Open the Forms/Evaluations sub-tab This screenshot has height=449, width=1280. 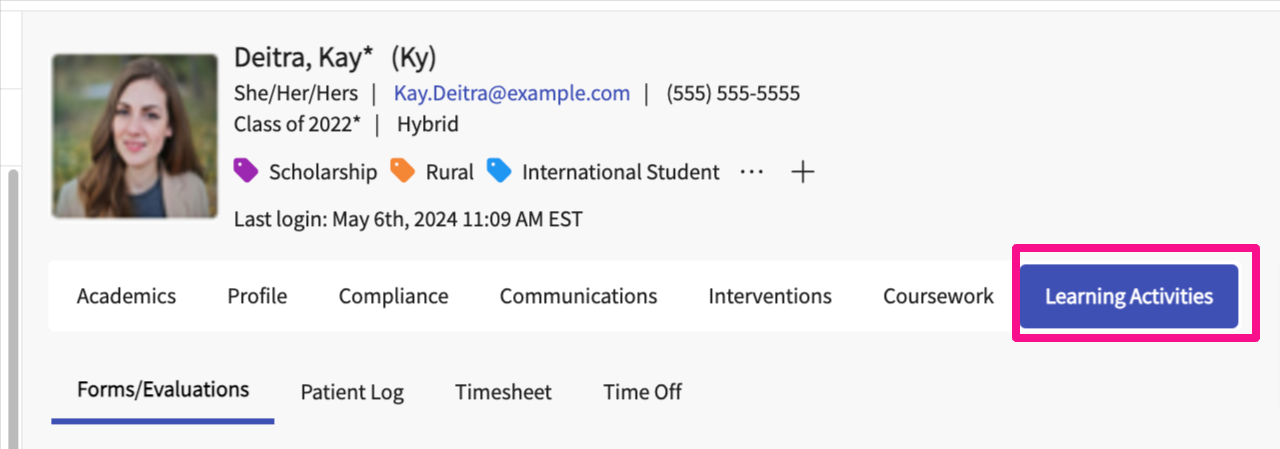click(163, 389)
